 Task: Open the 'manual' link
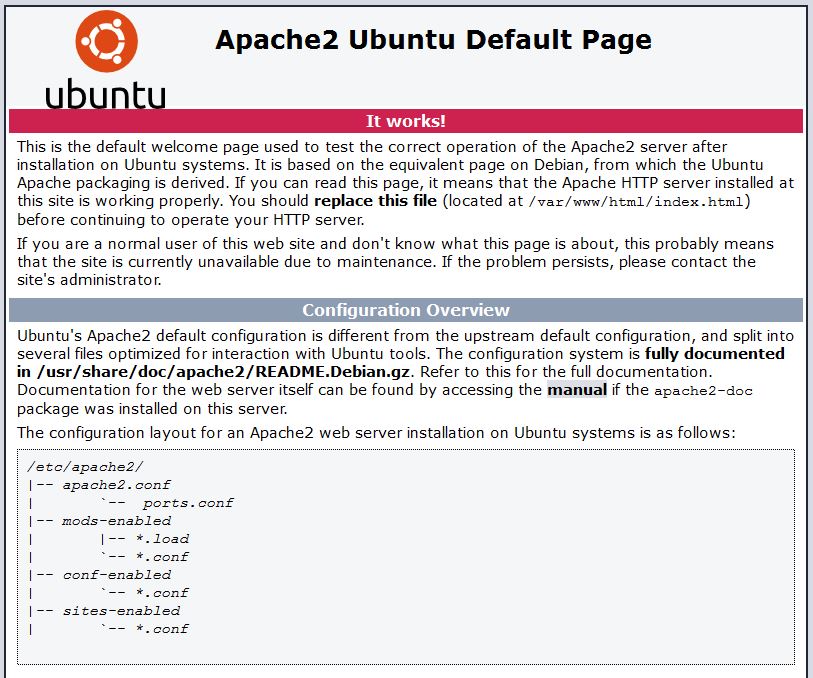coord(577,390)
